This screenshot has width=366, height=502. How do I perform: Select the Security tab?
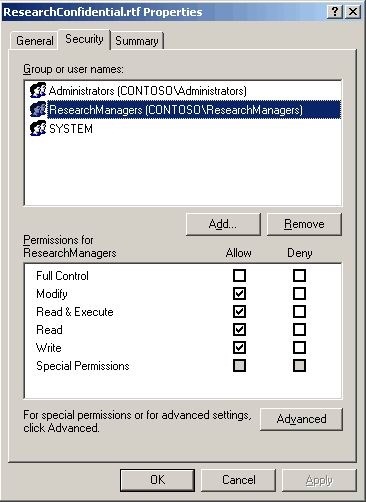click(x=84, y=39)
